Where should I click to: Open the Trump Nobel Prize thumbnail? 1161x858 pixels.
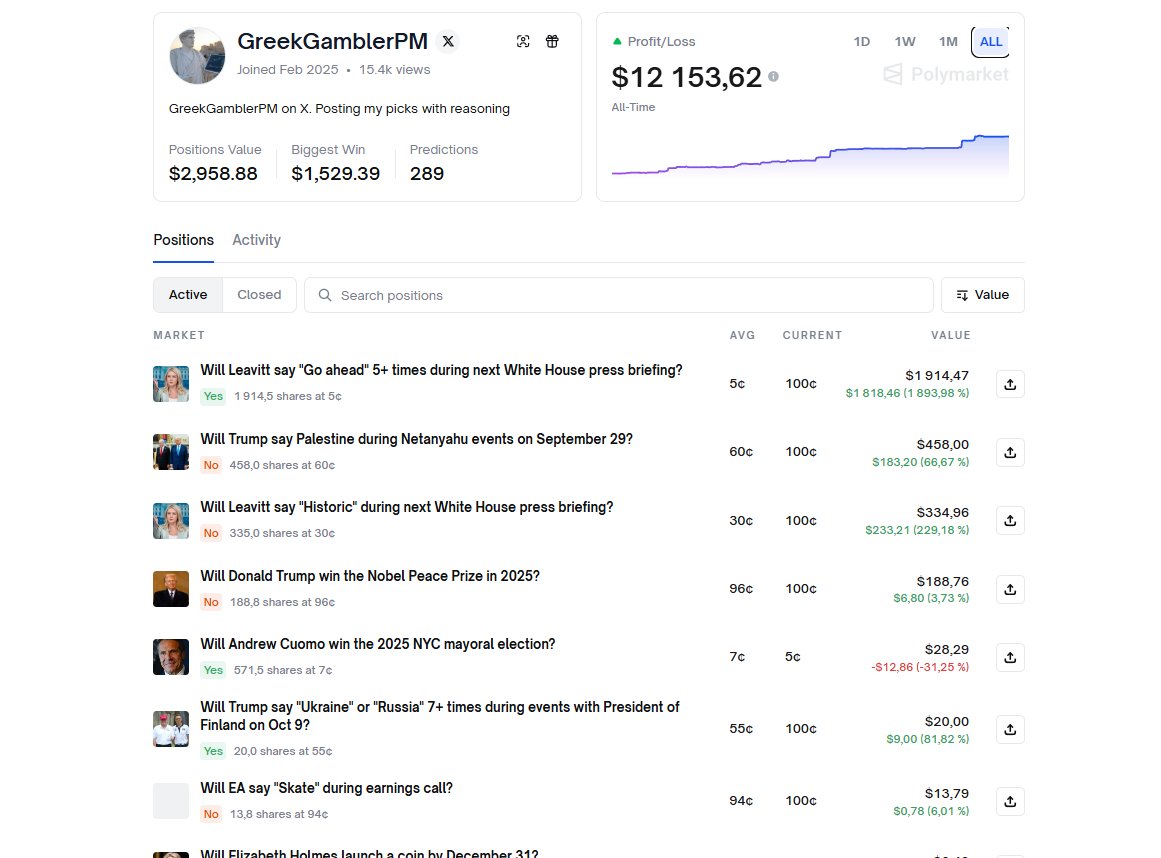(171, 589)
